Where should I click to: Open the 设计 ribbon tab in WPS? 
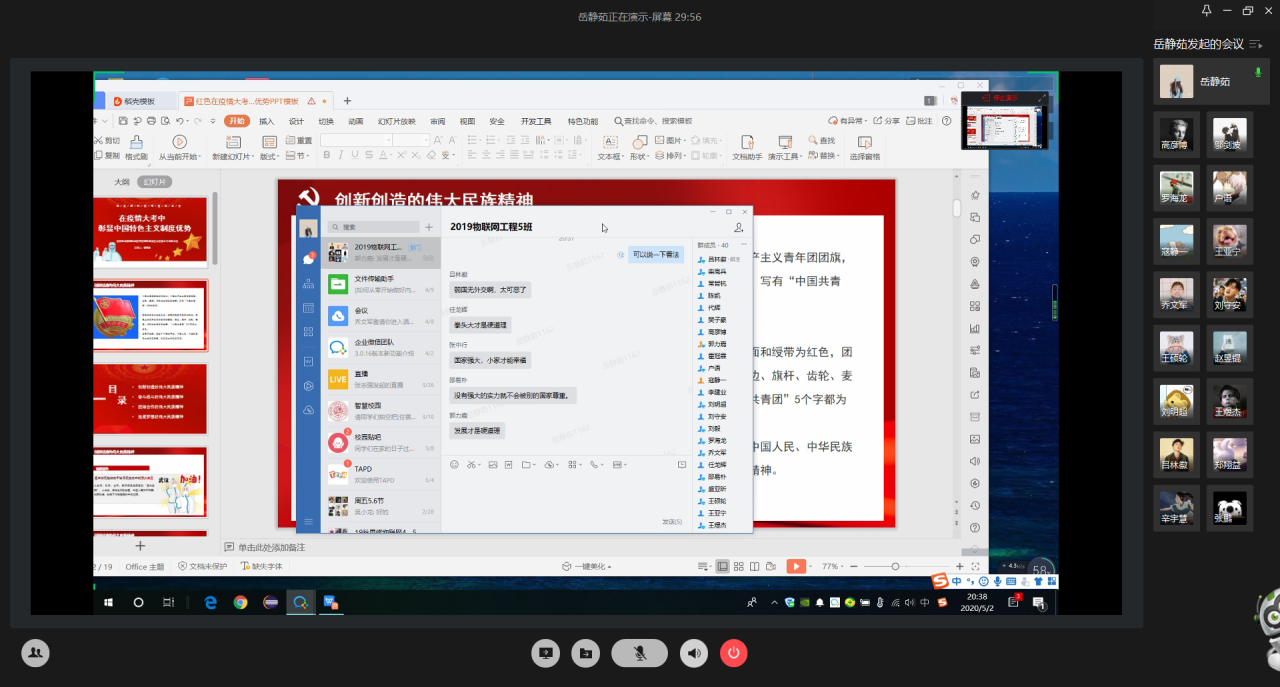pyautogui.click(x=296, y=121)
